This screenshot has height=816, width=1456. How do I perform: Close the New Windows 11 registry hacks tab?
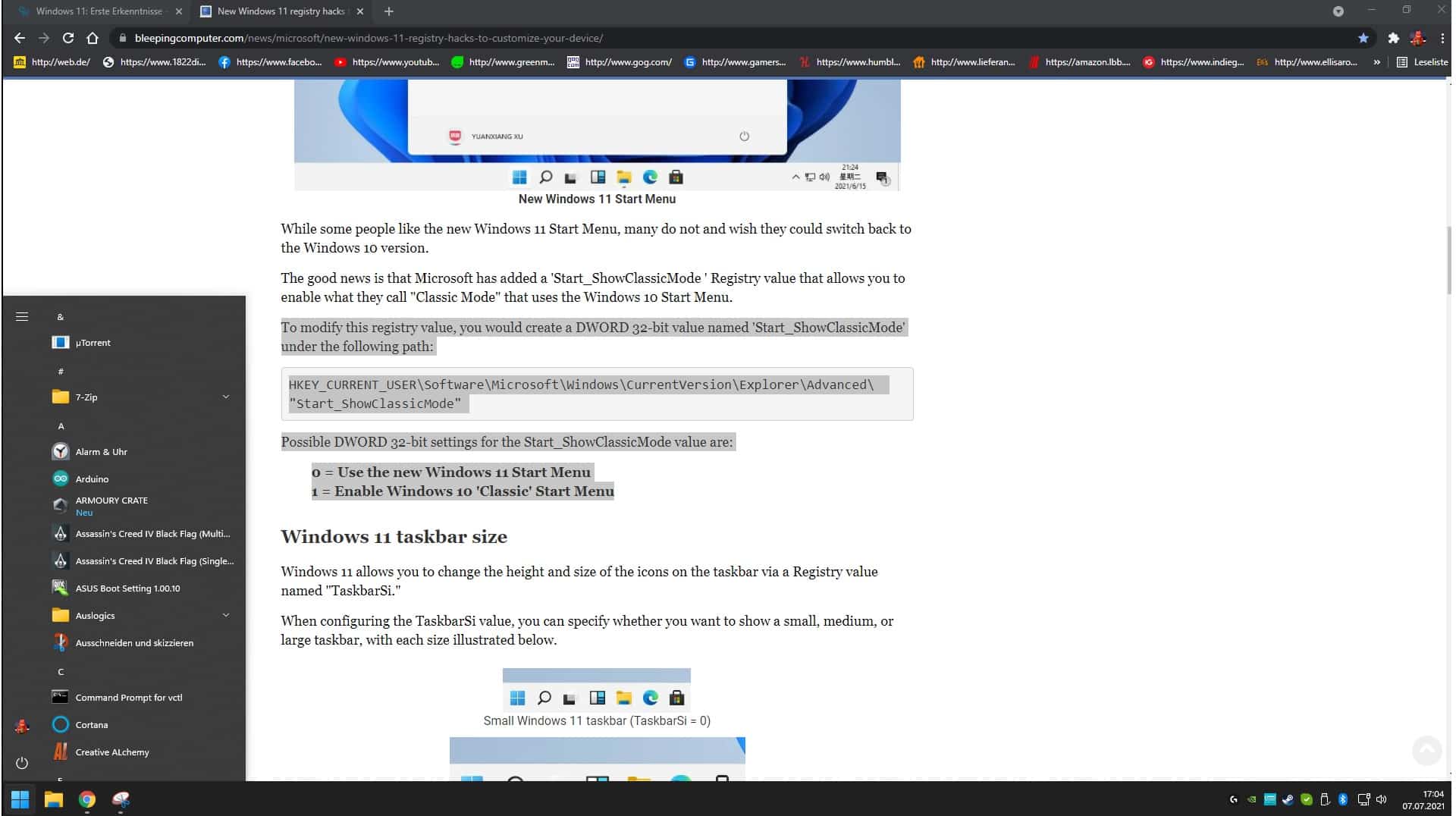pyautogui.click(x=360, y=11)
